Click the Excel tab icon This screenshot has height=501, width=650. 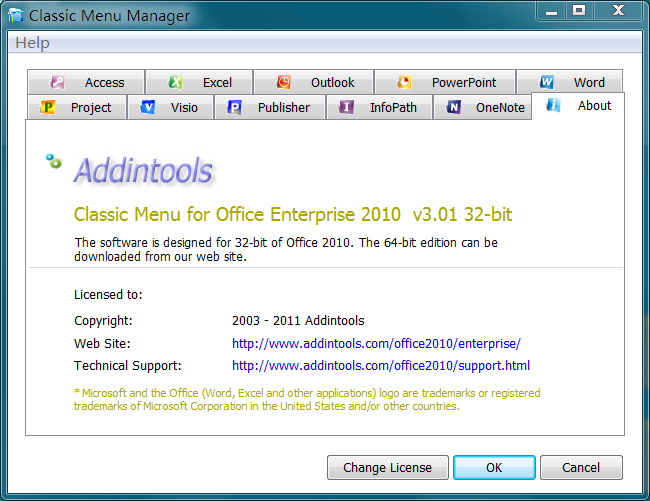tap(175, 83)
